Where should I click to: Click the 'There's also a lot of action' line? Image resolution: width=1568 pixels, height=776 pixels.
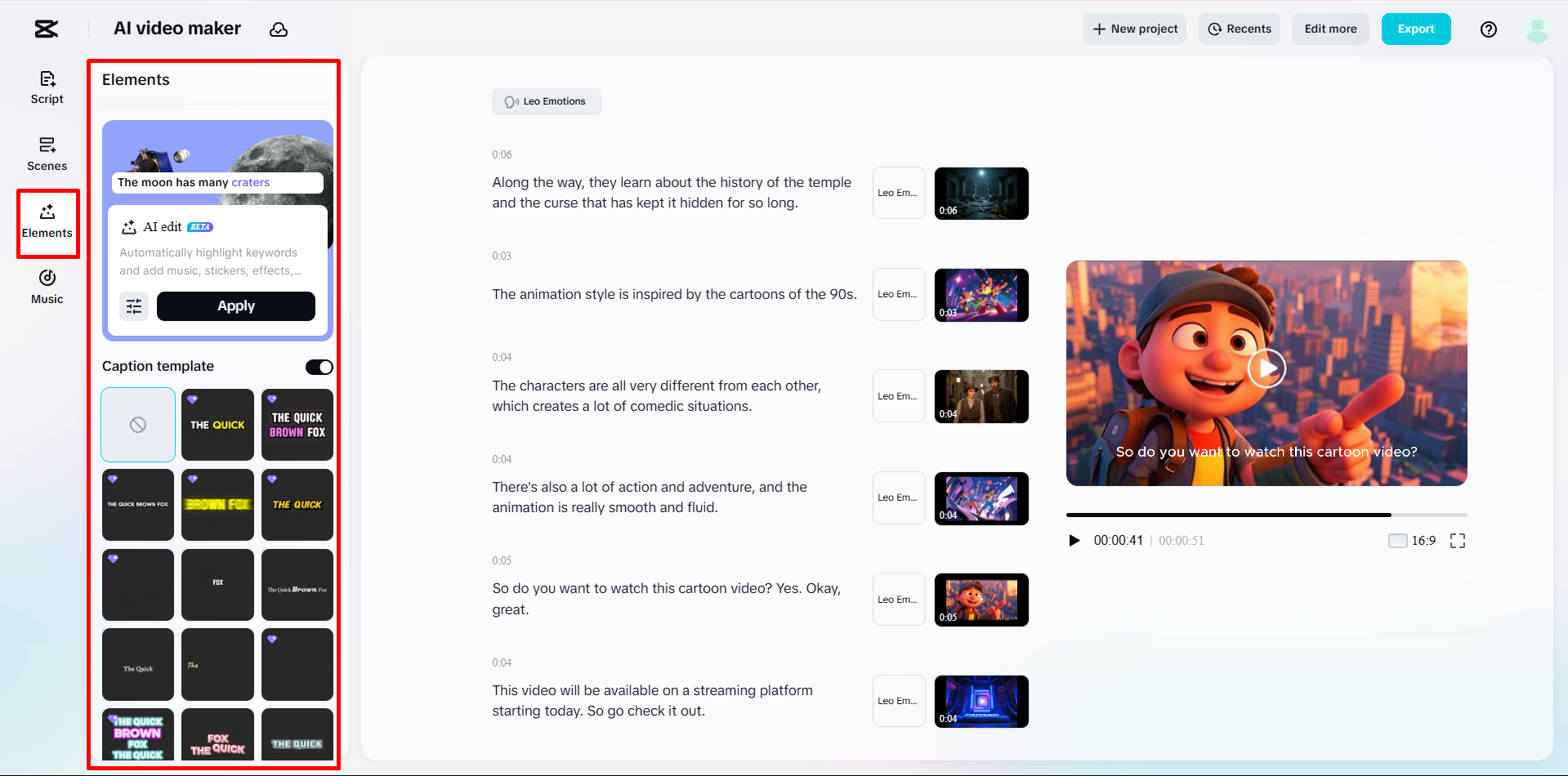(650, 497)
